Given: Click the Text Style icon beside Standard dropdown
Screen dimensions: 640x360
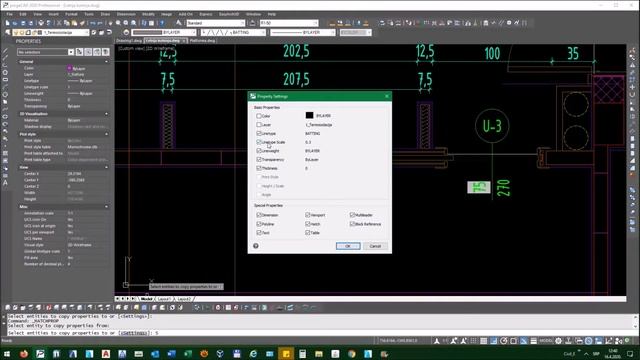Looking at the screenshot, I should point(179,23).
